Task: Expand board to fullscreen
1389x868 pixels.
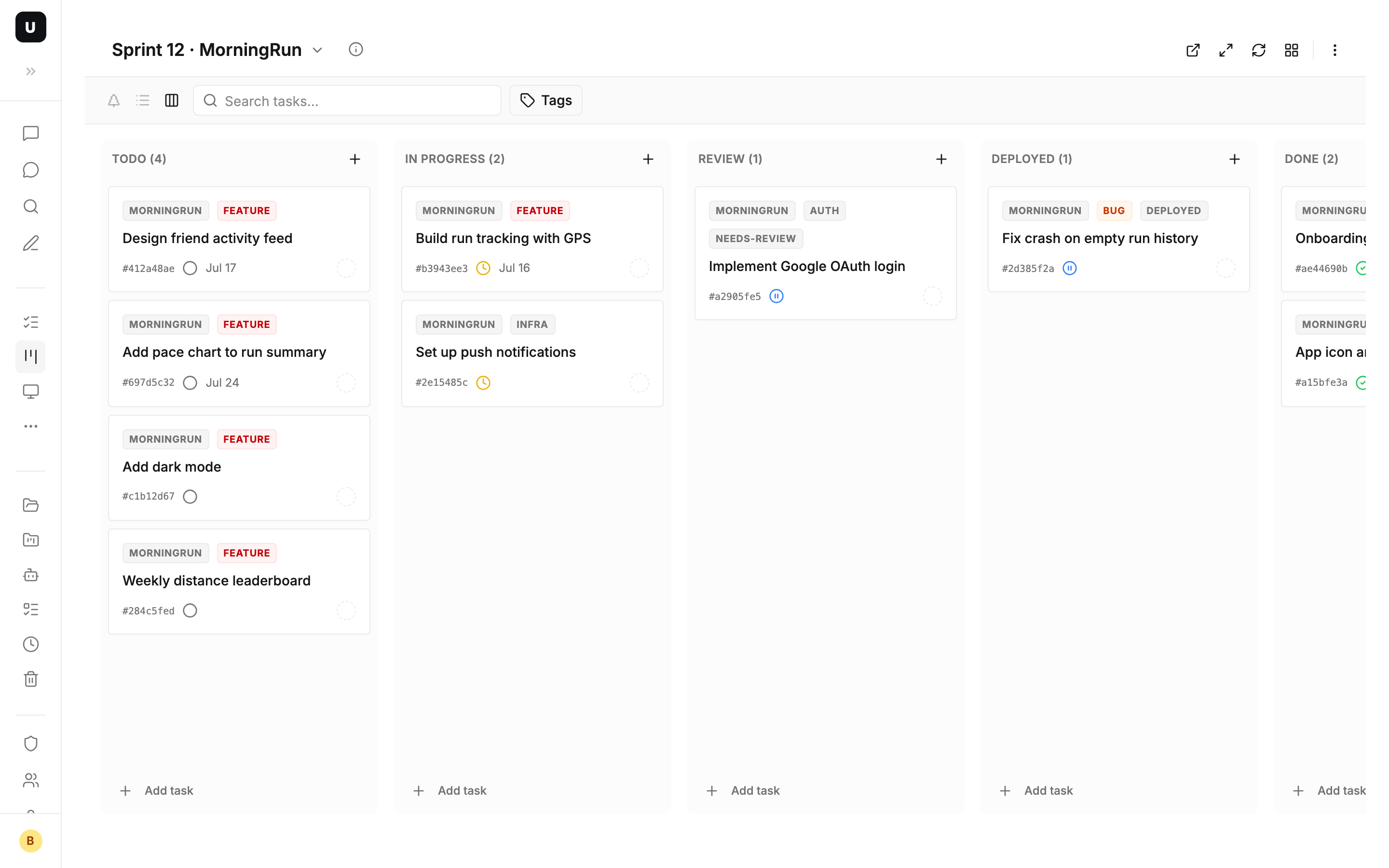Action: [x=1226, y=50]
